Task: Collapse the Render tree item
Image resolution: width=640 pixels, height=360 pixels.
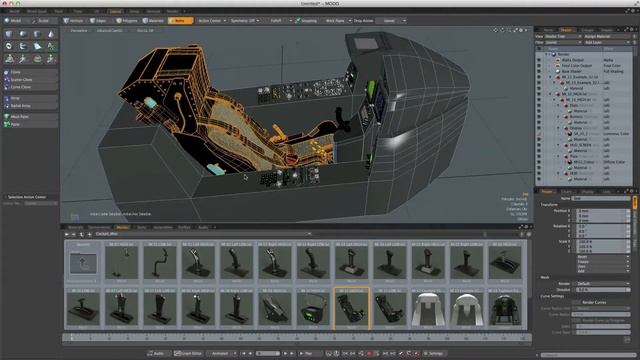Action: click(547, 54)
